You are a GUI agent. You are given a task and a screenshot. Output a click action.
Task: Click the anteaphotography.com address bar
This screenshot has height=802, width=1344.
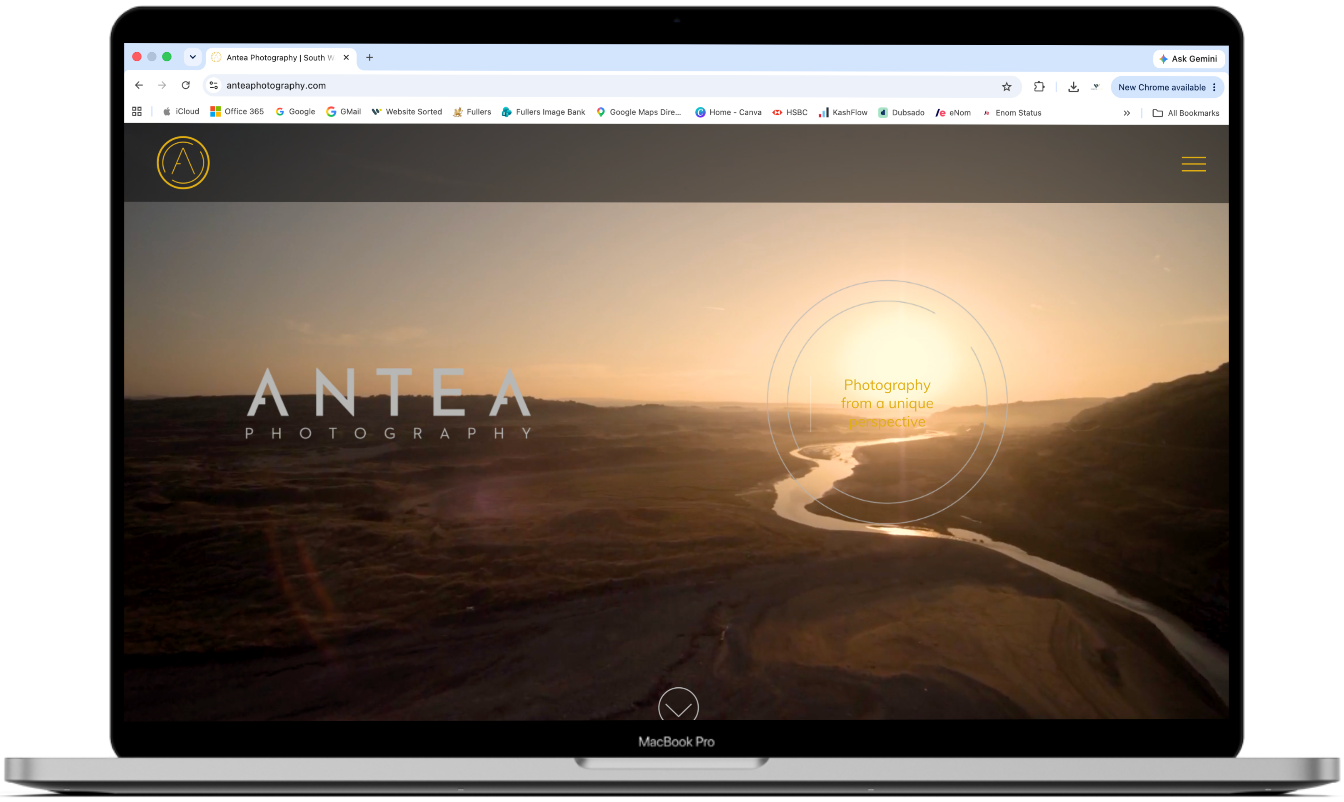[612, 86]
